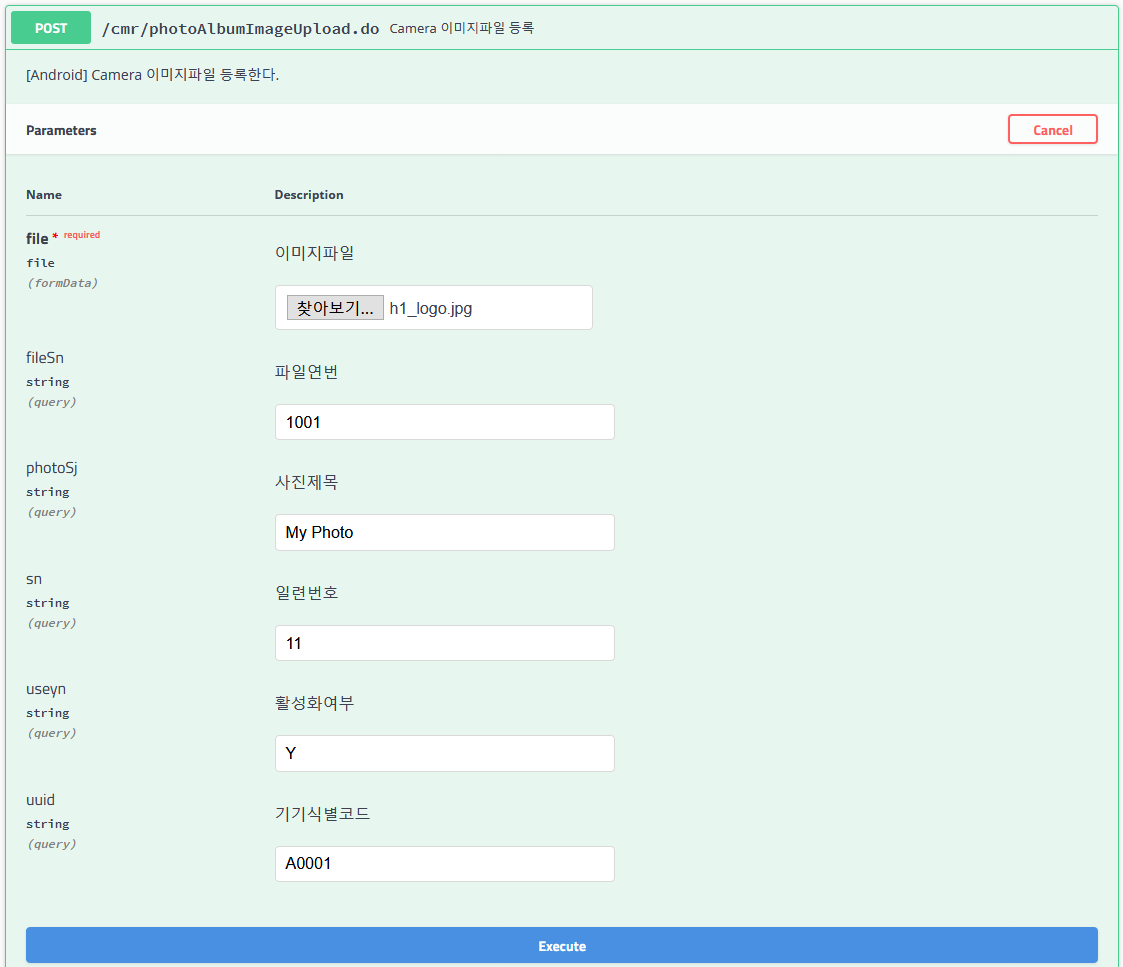Select the photoSj input showing My Photo

coord(444,532)
